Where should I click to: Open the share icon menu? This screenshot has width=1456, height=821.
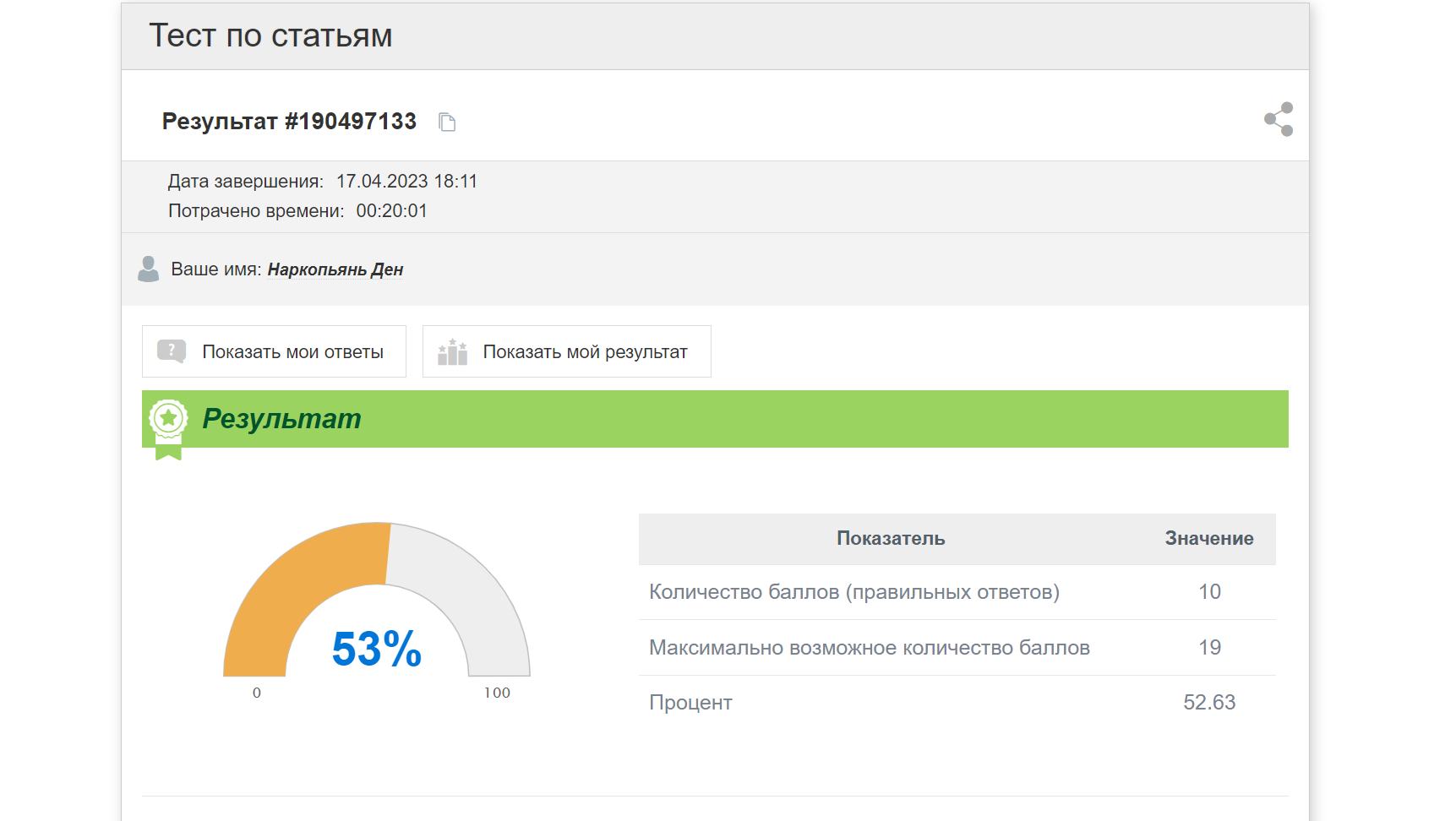1278,119
